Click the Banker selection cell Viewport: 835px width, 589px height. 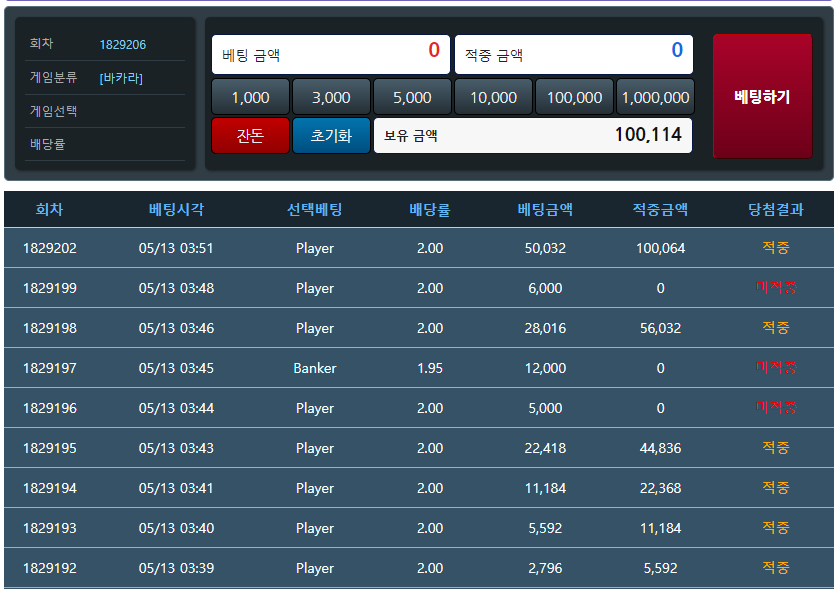point(315,368)
